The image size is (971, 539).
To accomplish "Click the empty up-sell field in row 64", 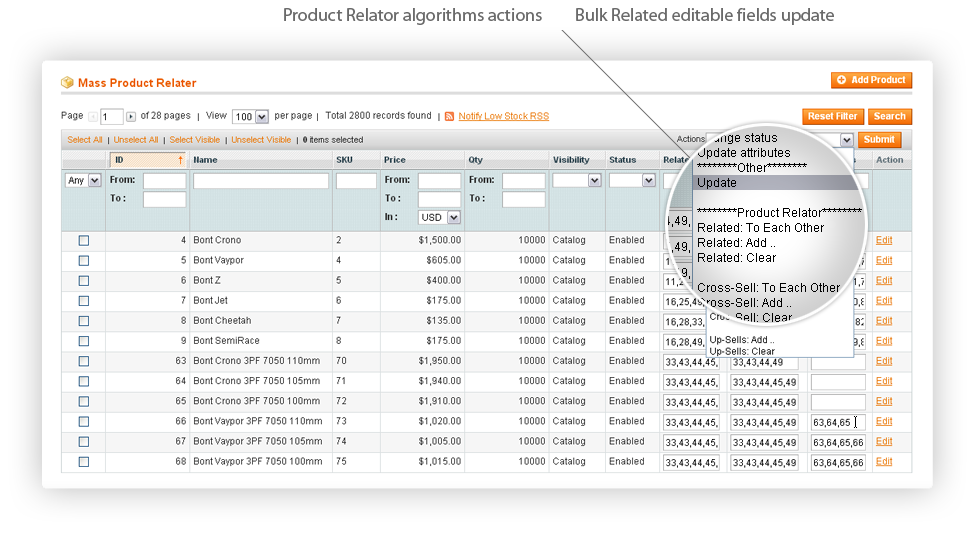I will pyautogui.click(x=838, y=382).
